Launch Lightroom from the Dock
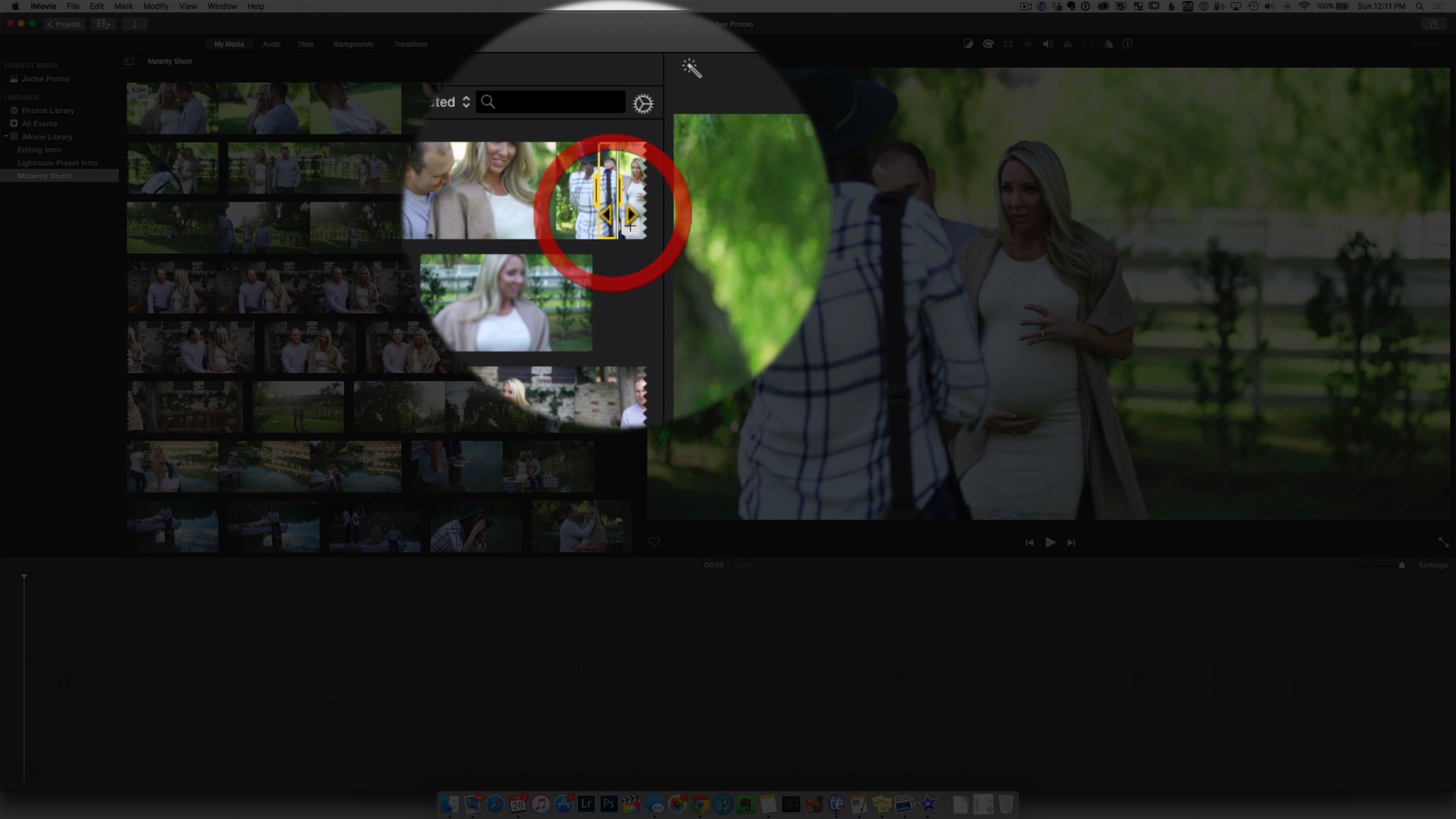This screenshot has height=819, width=1456. tap(586, 804)
